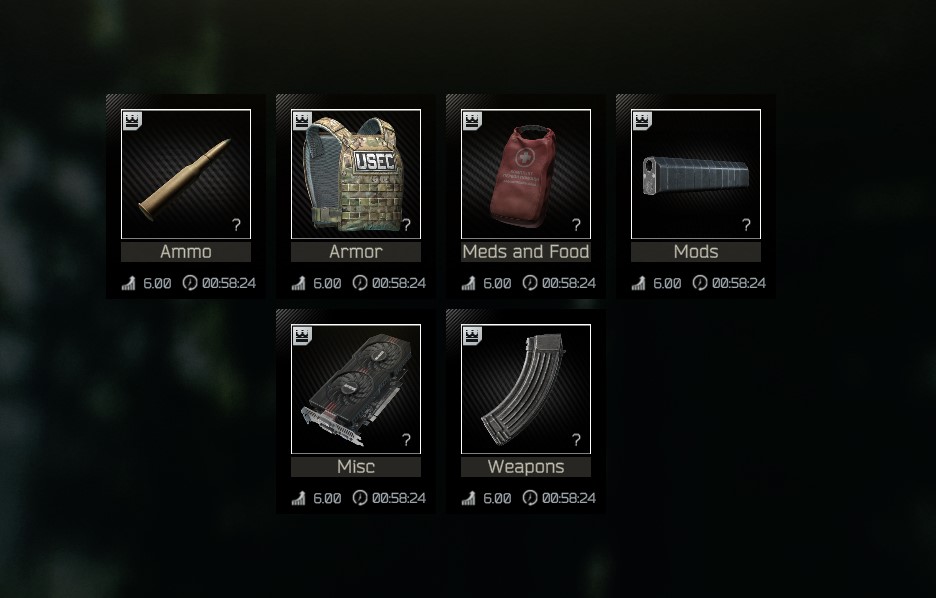Click the crown icon on Weapons card
This screenshot has height=598, width=936.
point(472,336)
